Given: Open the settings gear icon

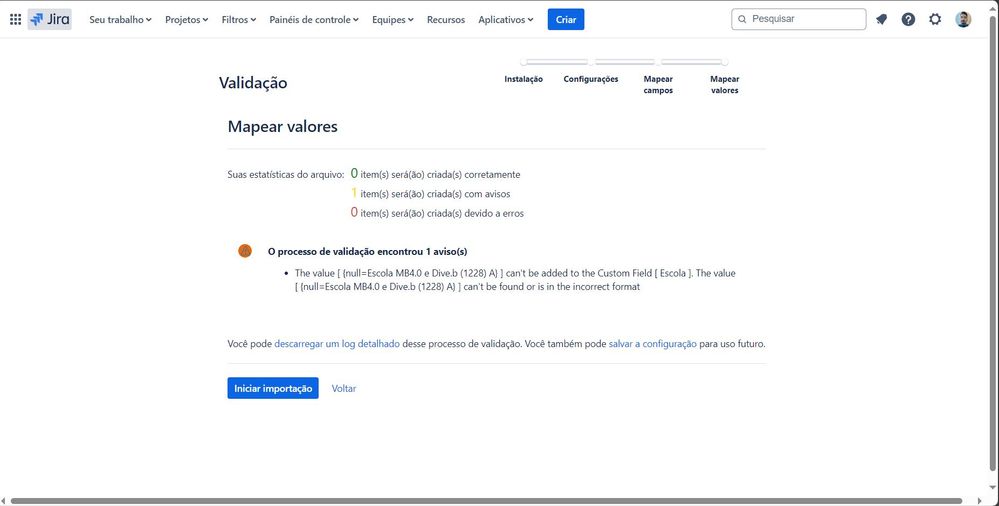Looking at the screenshot, I should point(935,19).
